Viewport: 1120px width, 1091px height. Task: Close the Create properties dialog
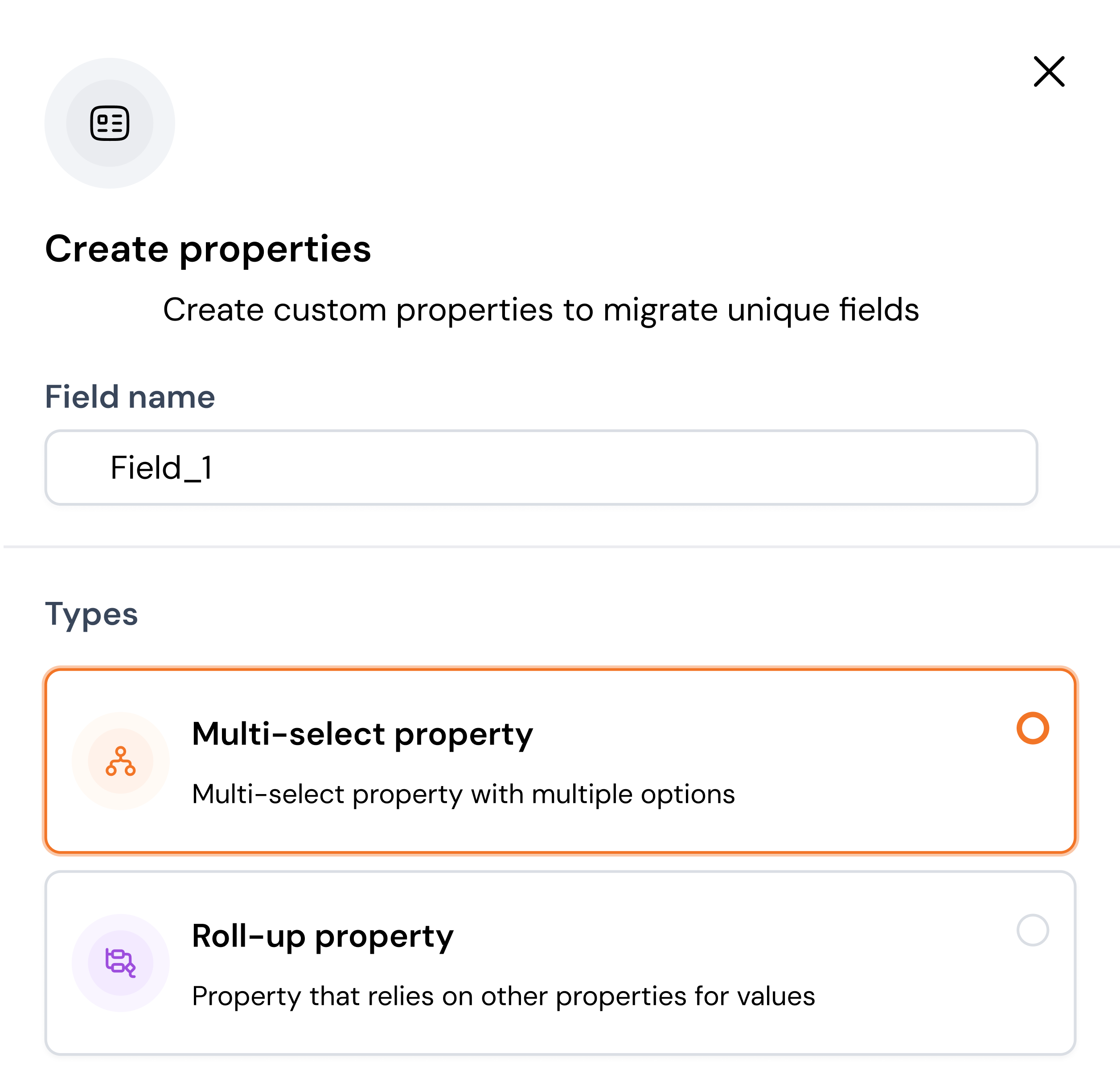tap(1048, 72)
